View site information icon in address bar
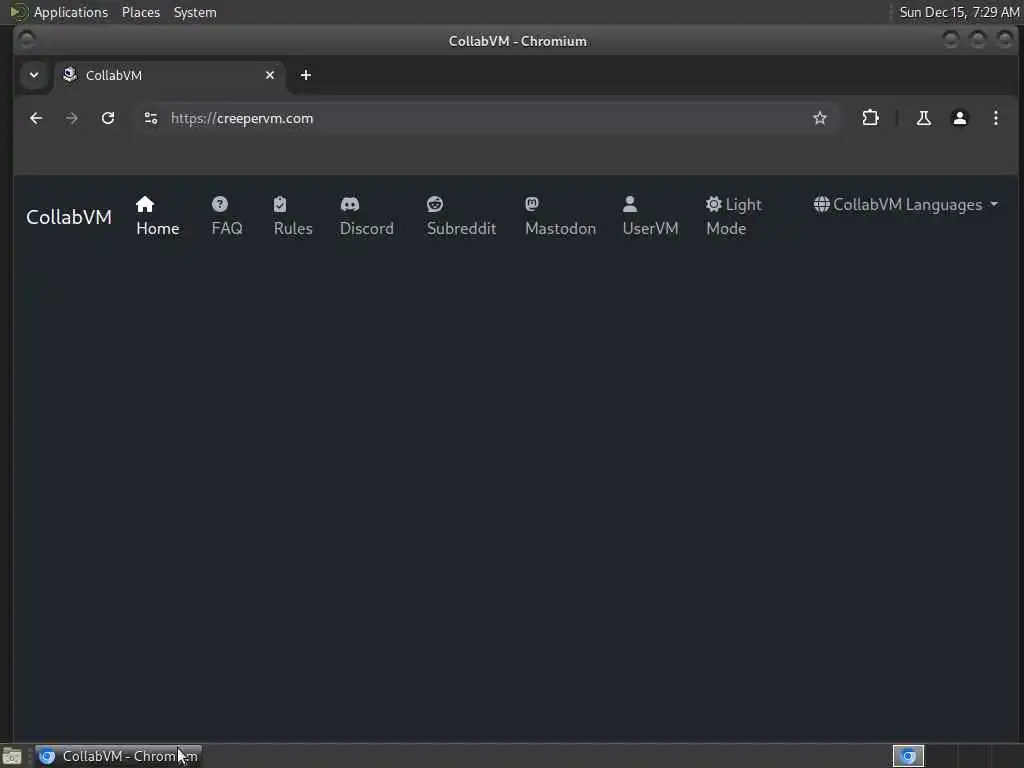Image resolution: width=1024 pixels, height=768 pixels. [x=151, y=118]
